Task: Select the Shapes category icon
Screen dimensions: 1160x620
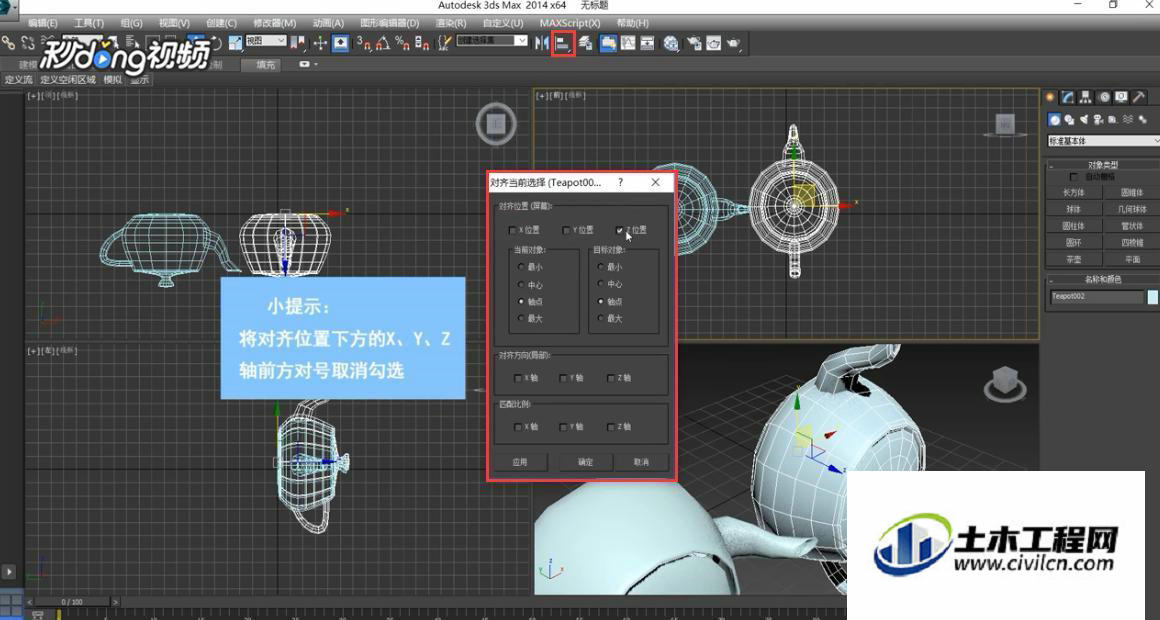Action: (1069, 119)
